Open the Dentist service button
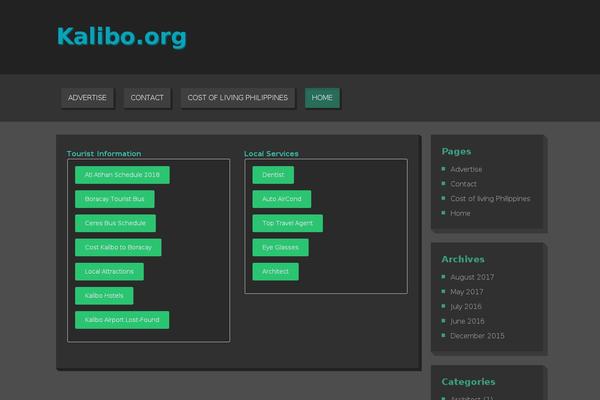Viewport: 600px width, 400px height. pos(273,175)
